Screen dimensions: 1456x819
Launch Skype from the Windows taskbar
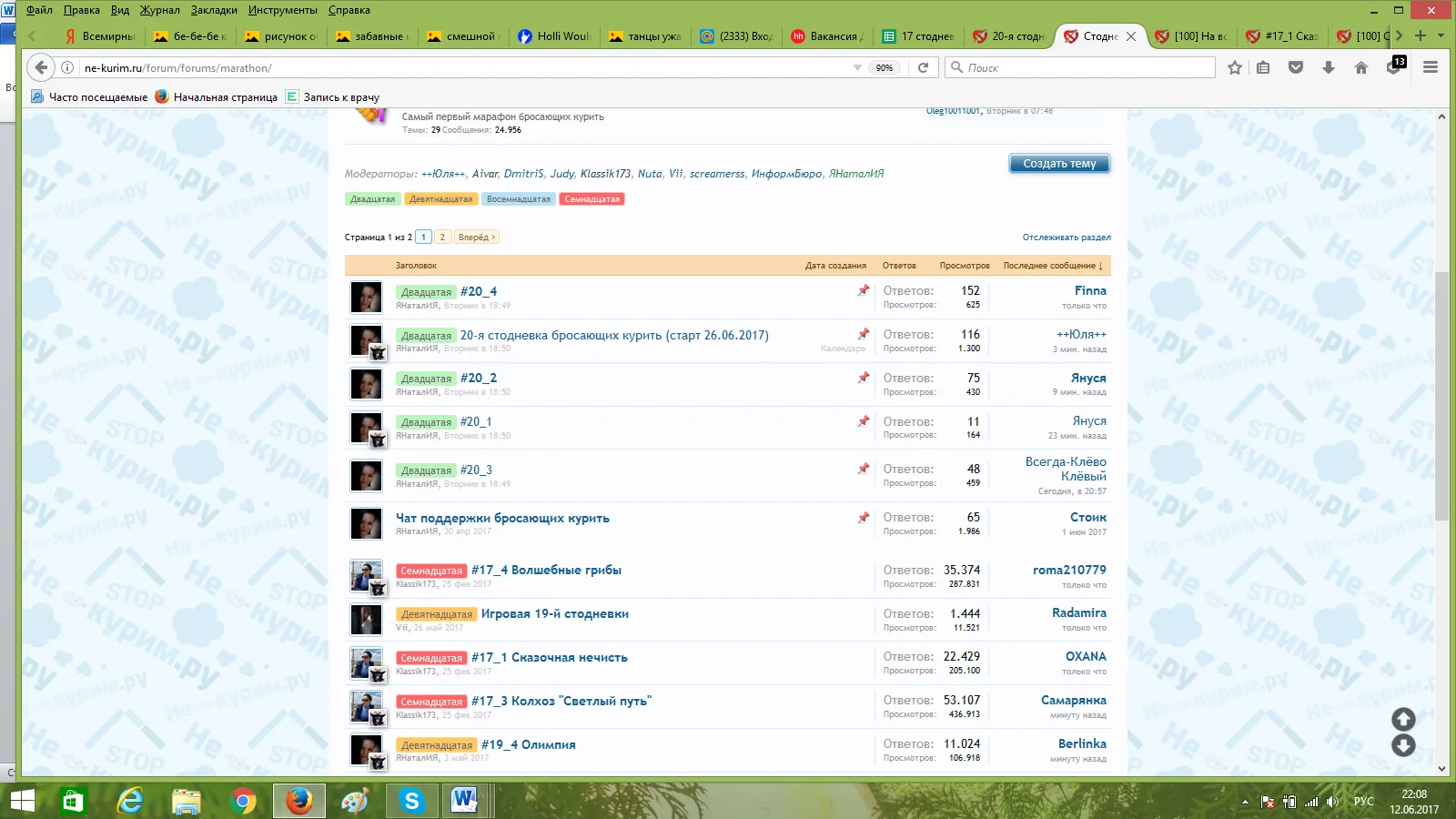(x=411, y=801)
